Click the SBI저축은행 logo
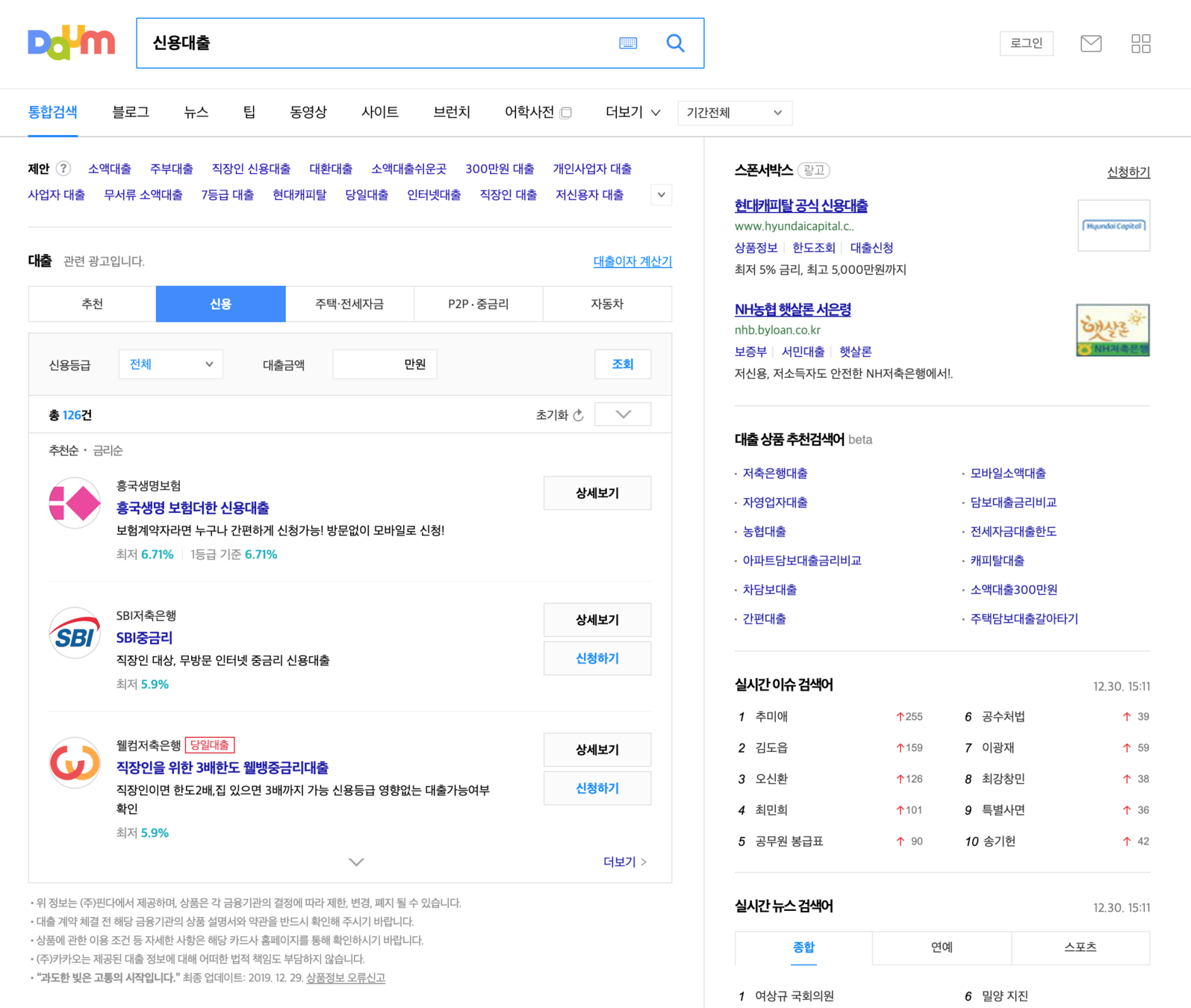The width and height of the screenshot is (1191, 1008). pyautogui.click(x=75, y=633)
